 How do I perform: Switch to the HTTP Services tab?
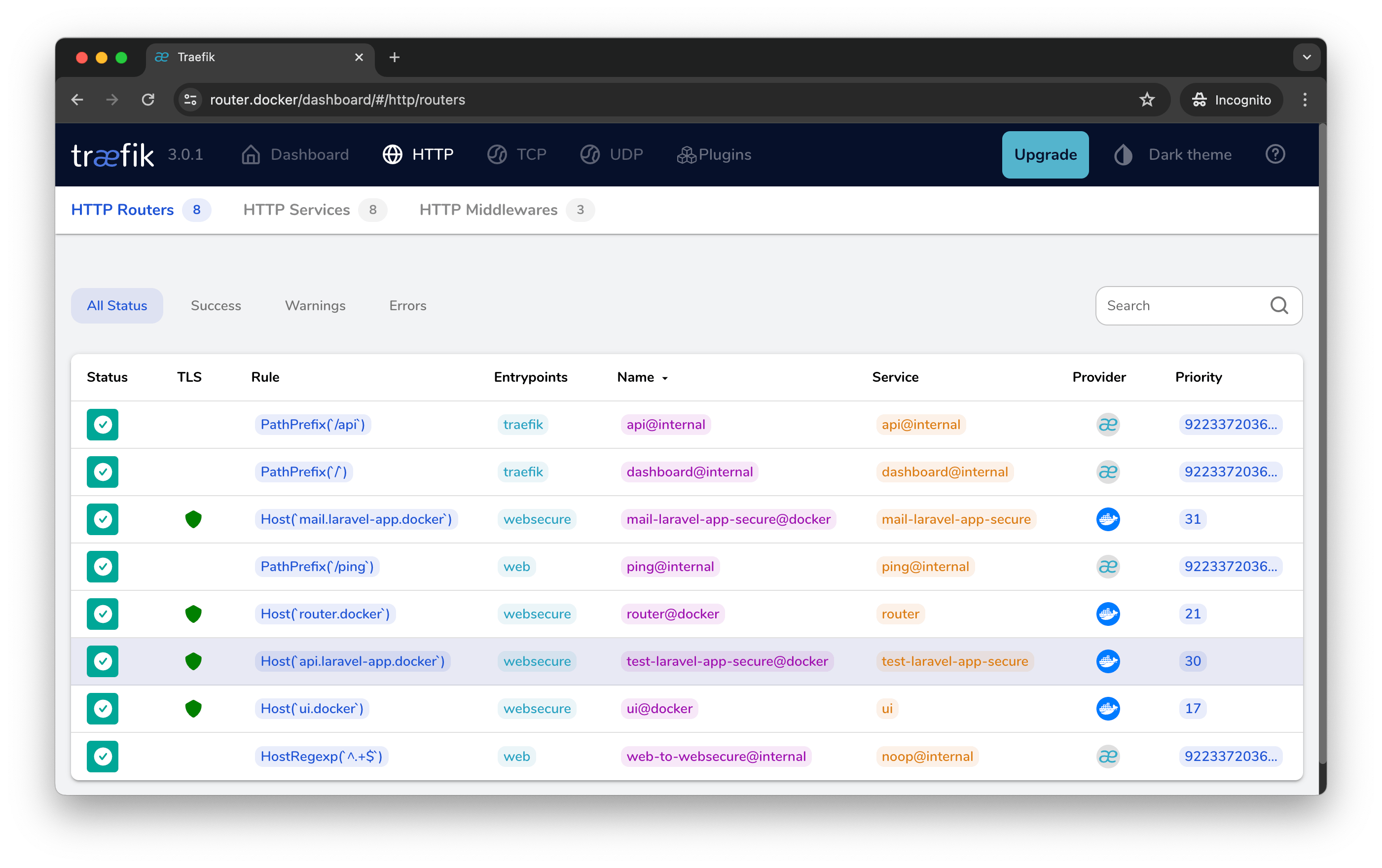[296, 210]
